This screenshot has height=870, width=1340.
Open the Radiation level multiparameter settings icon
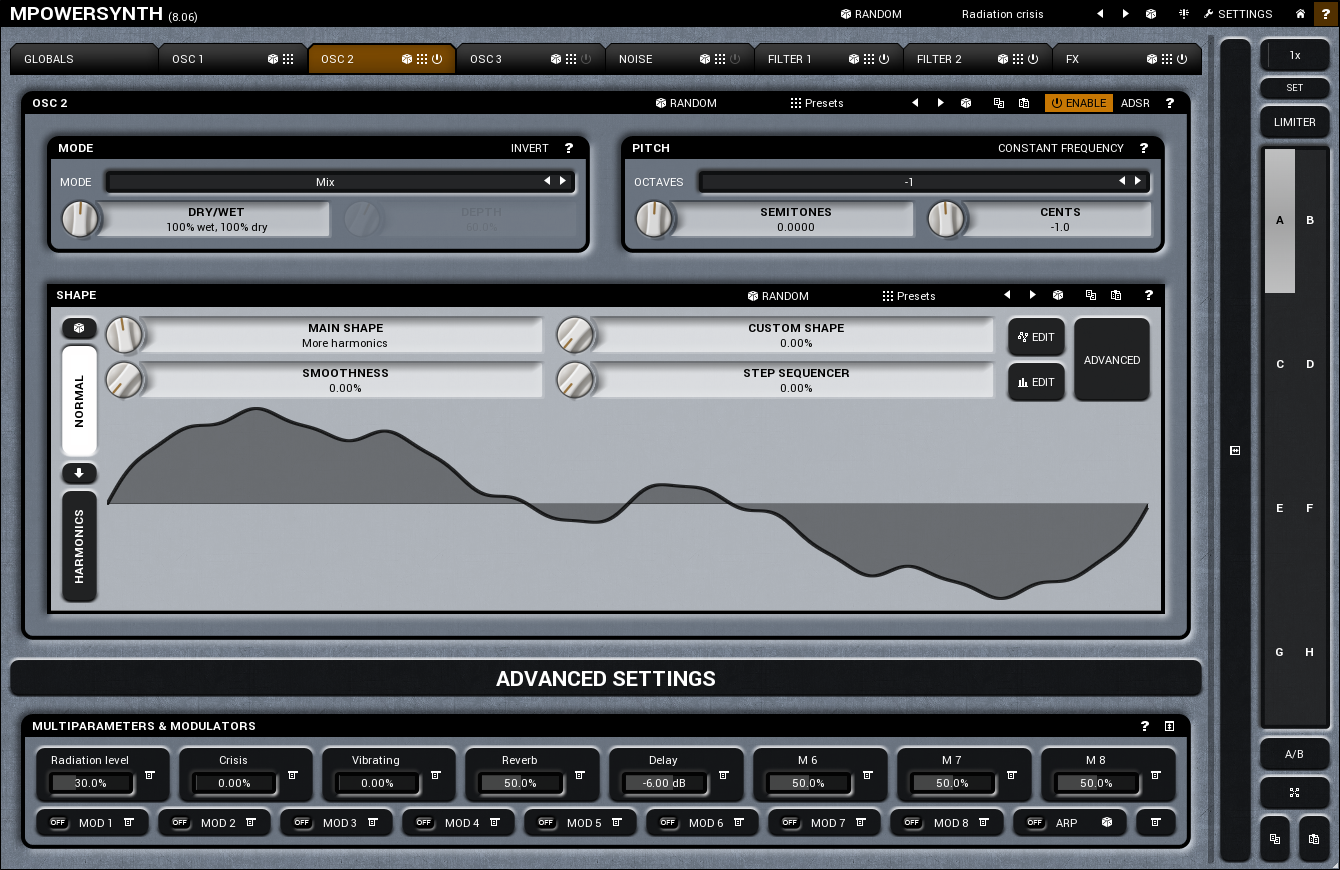click(x=149, y=775)
